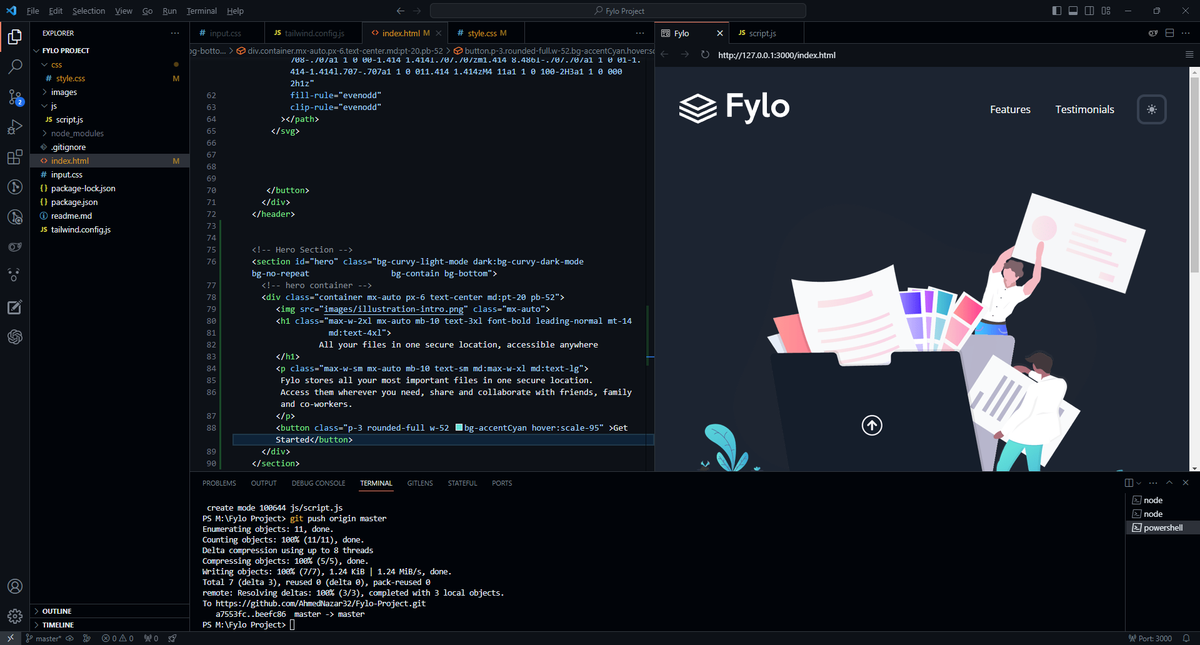Click the Features link on the webpage
This screenshot has height=645, width=1200.
tap(1010, 110)
